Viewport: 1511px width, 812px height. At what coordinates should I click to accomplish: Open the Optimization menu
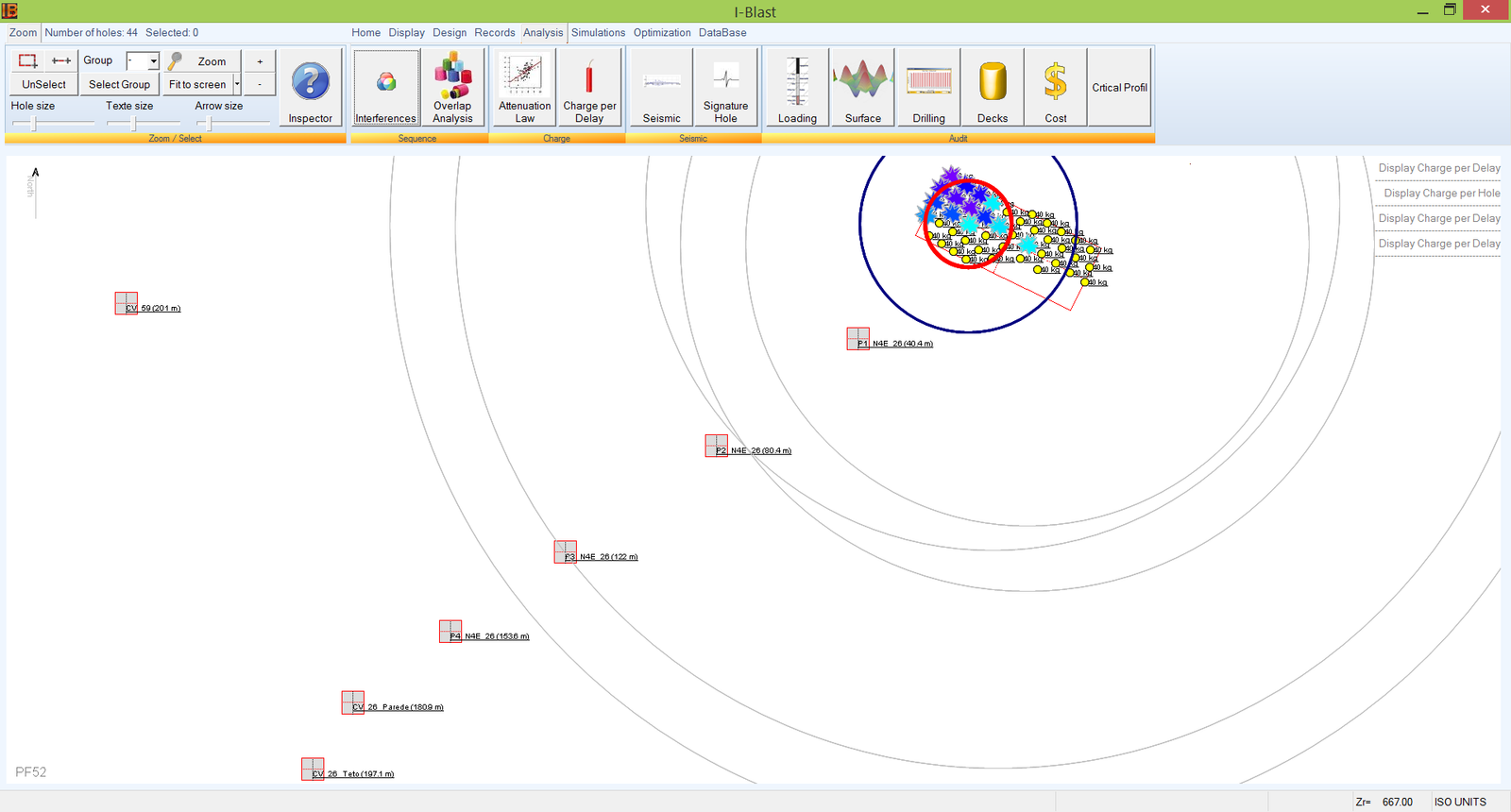[x=662, y=32]
